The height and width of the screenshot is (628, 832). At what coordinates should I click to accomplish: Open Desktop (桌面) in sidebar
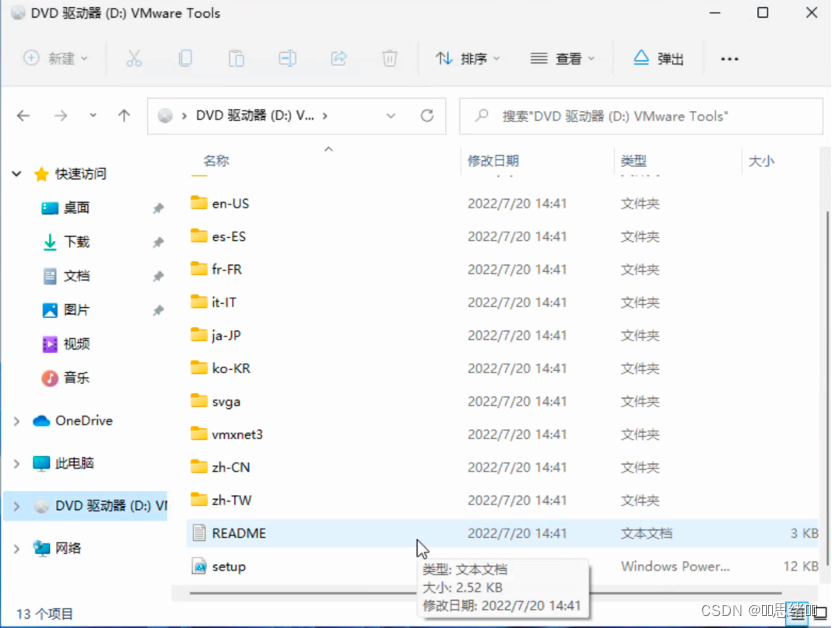point(65,208)
